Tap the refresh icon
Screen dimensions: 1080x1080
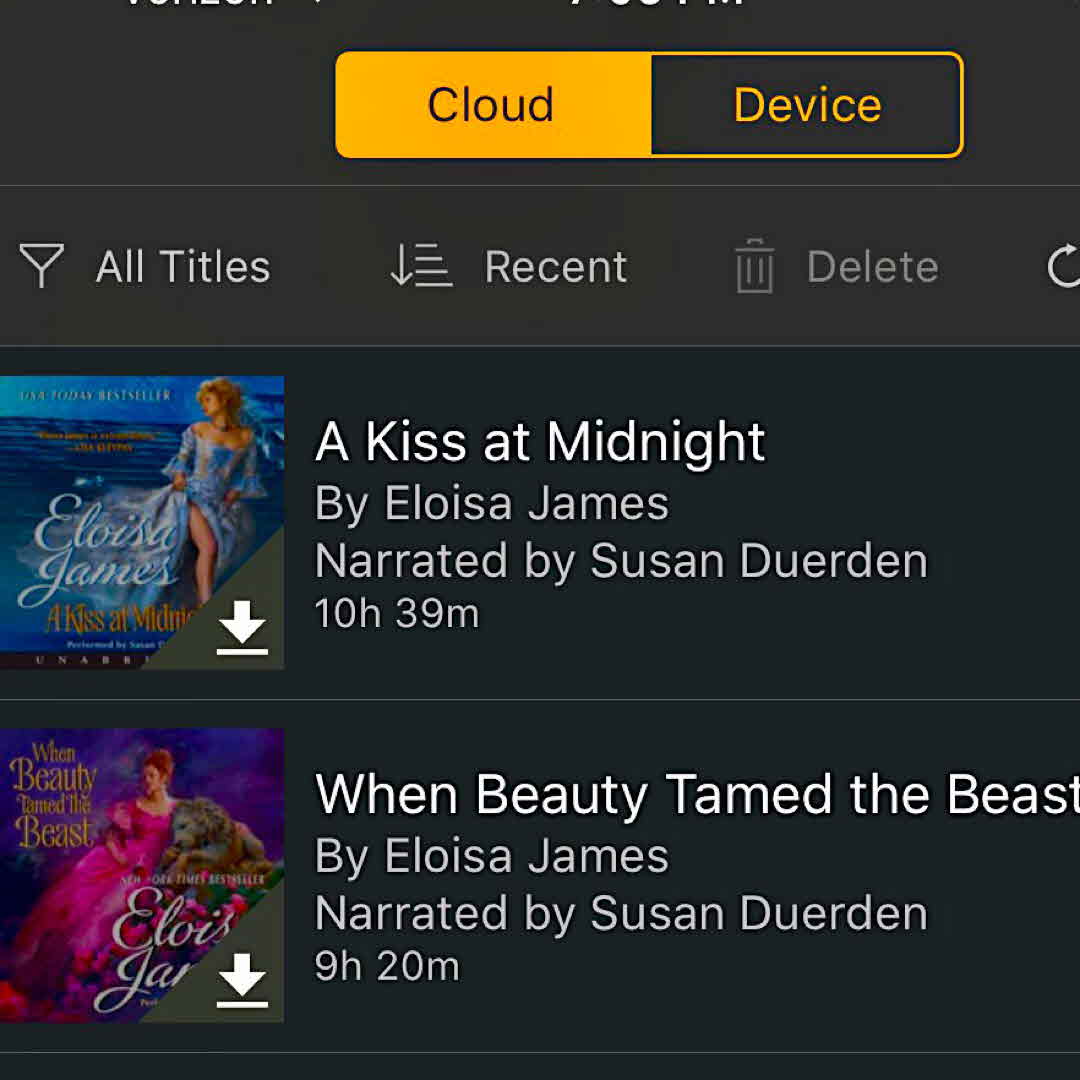tap(1062, 266)
